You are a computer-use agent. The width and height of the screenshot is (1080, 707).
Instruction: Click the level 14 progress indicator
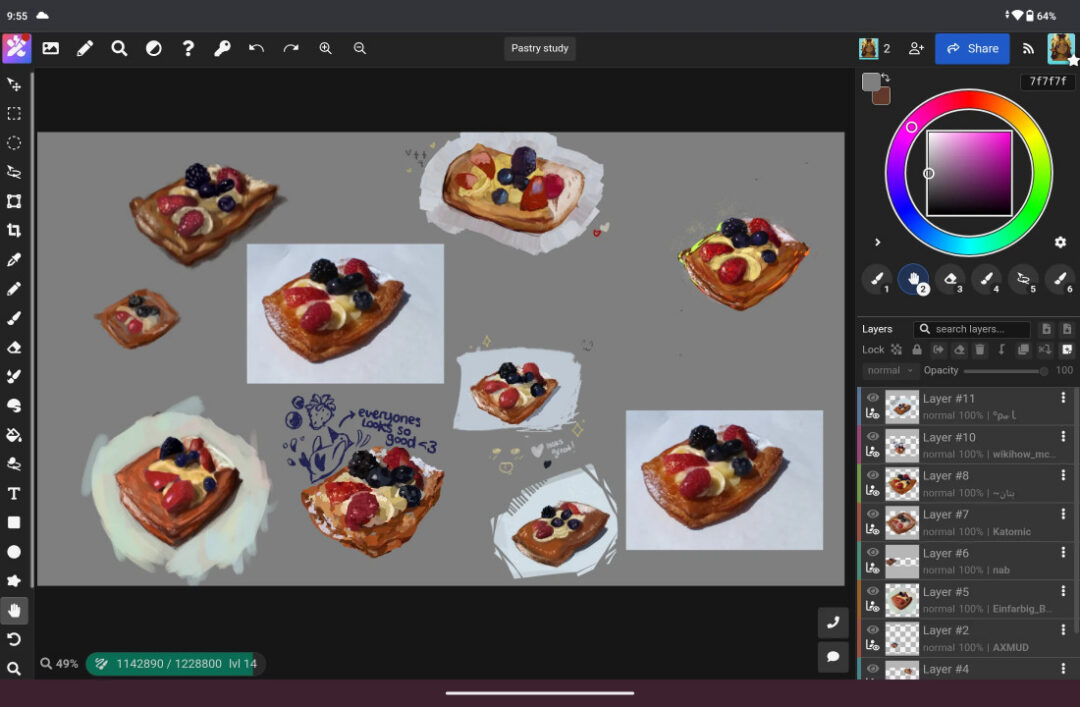[x=175, y=664]
